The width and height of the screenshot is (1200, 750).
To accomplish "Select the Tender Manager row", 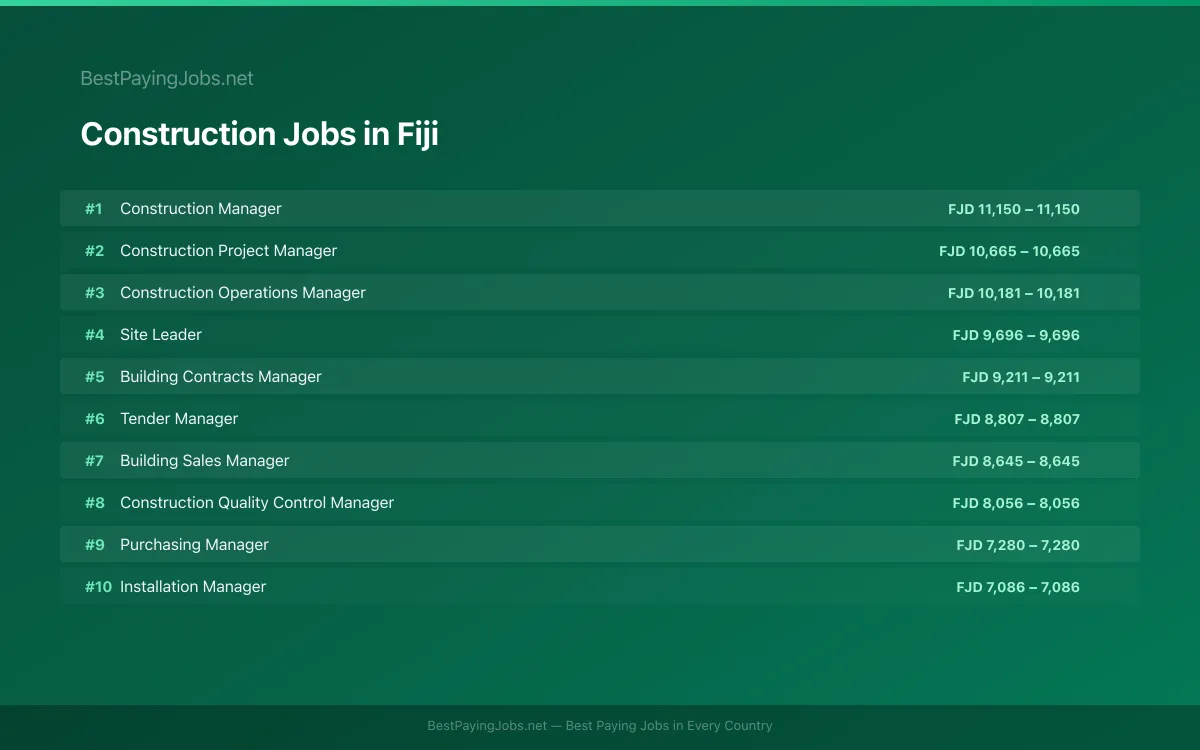I will click(x=600, y=418).
